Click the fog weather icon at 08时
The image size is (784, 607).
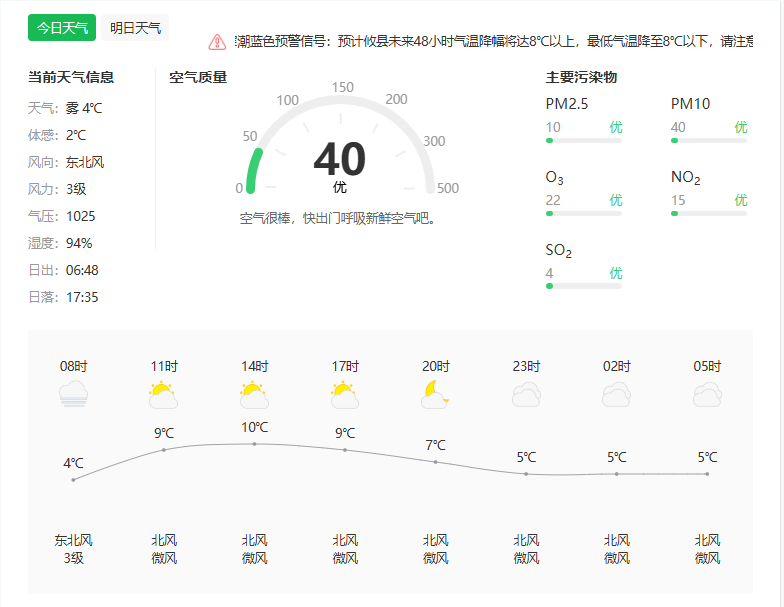(x=74, y=394)
